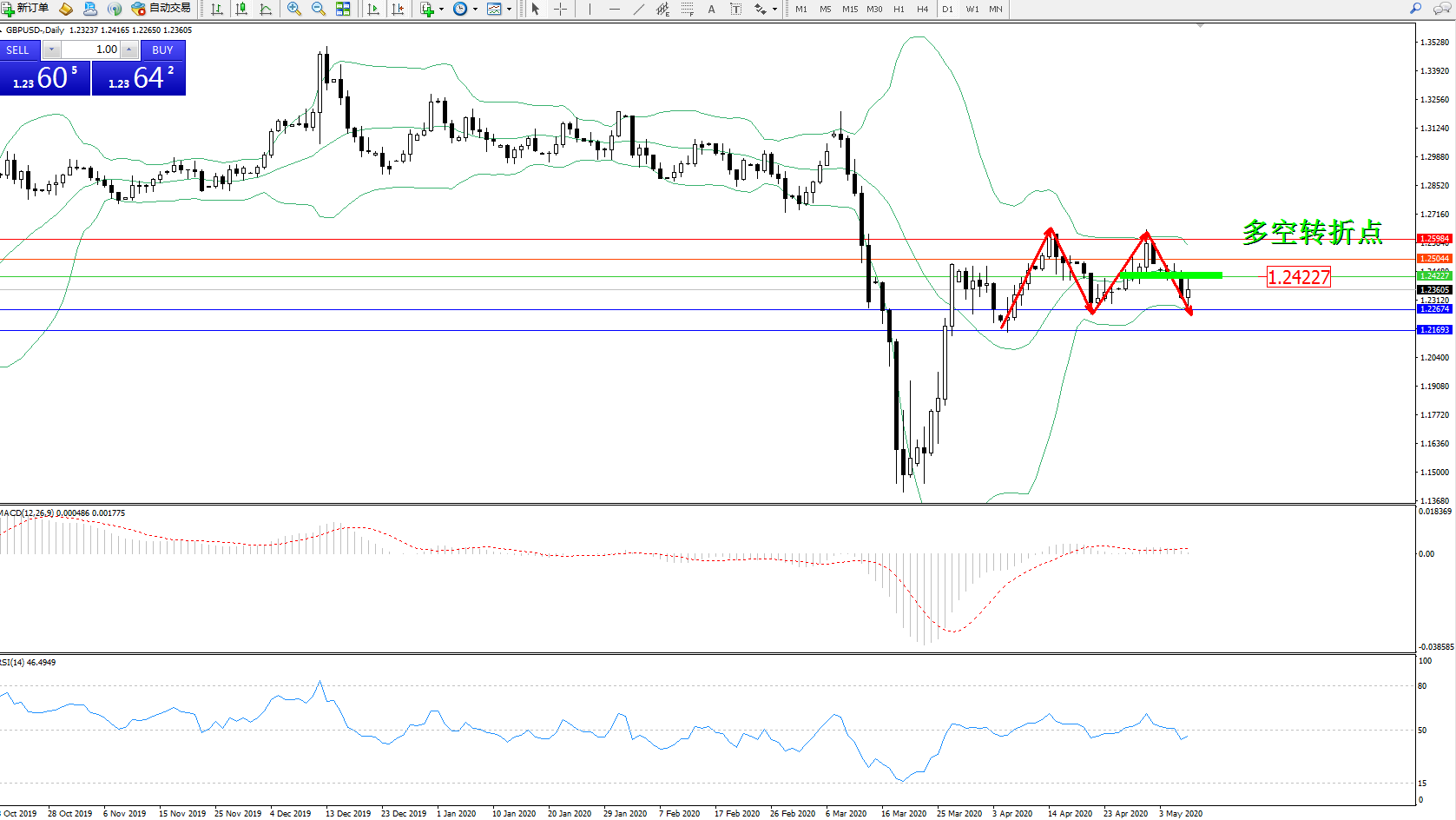Image resolution: width=1456 pixels, height=820 pixels.
Task: Select the trendline drawing tool
Action: click(639, 9)
